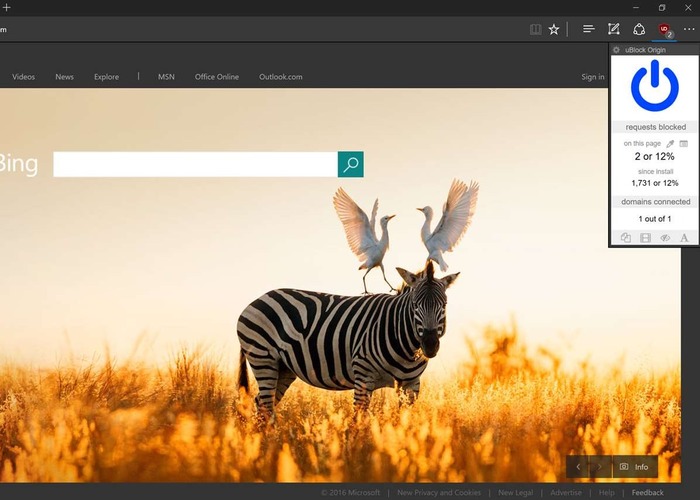Open Edge More actions ellipsis menu
Screen dimensions: 700x500
[689, 29]
